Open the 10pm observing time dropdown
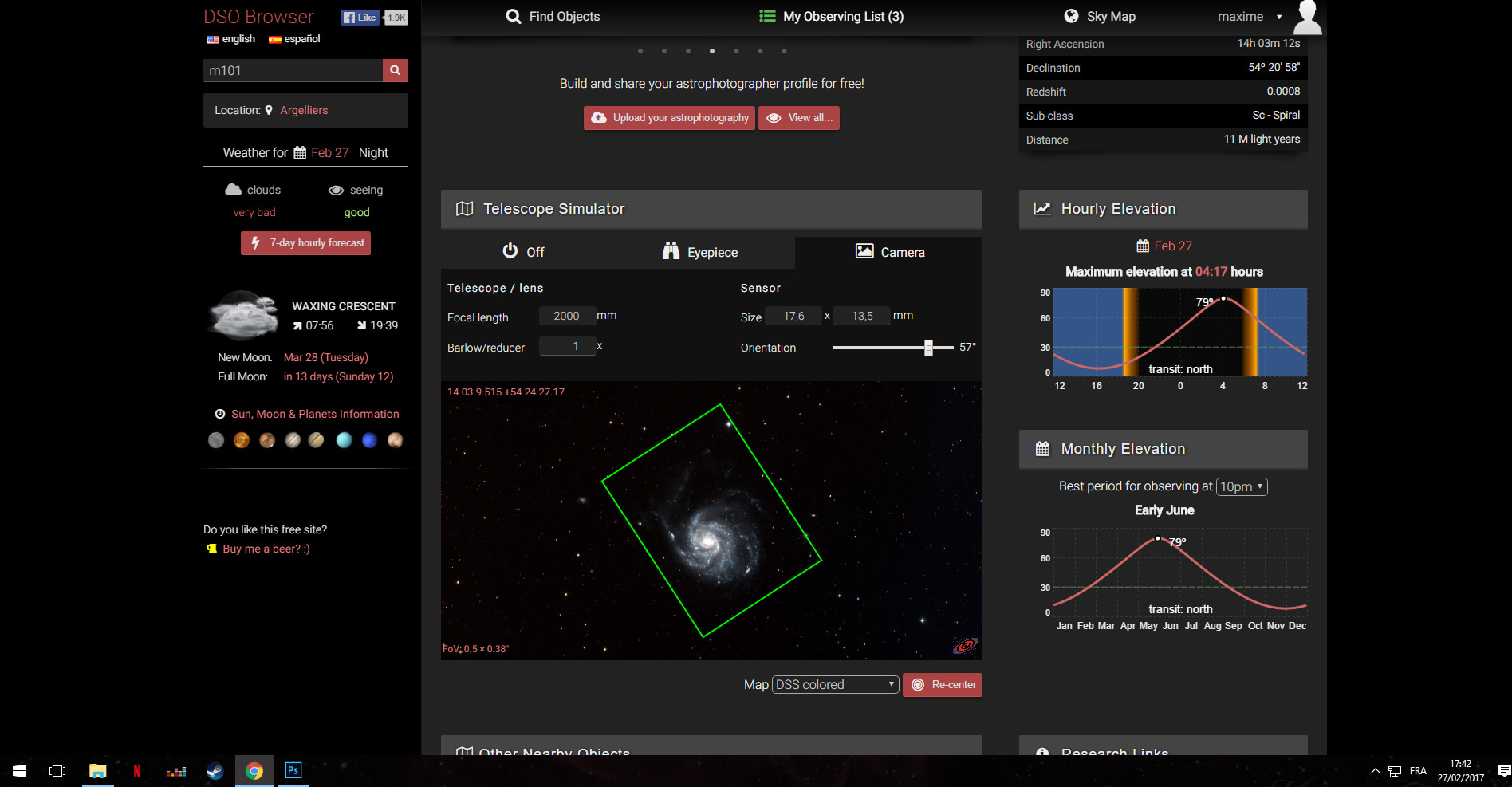The height and width of the screenshot is (787, 1512). coord(1242,486)
